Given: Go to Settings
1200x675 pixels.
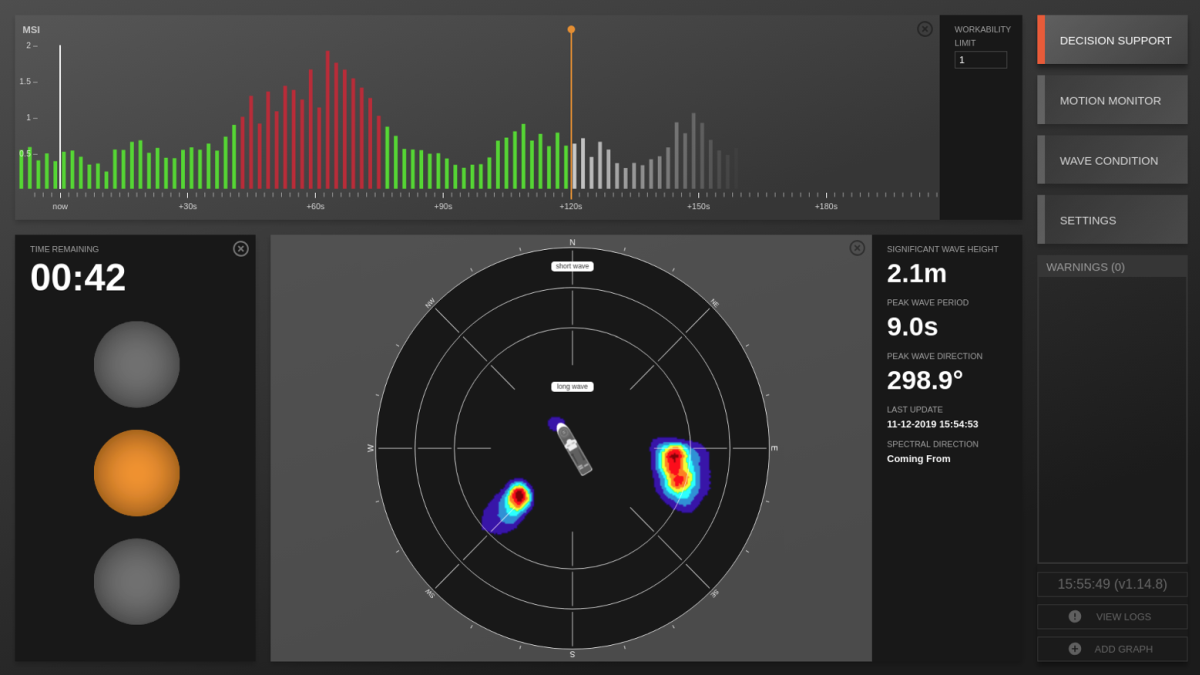Looking at the screenshot, I should click(x=1114, y=220).
